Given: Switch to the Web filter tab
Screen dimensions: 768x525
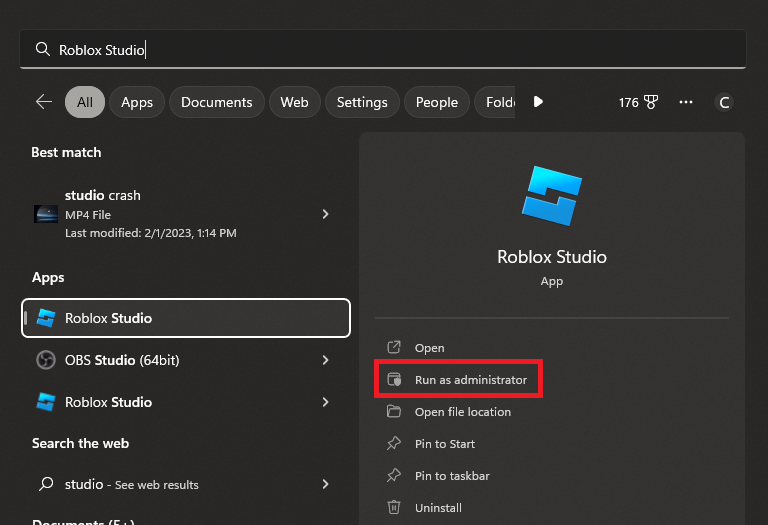Looking at the screenshot, I should click(294, 102).
